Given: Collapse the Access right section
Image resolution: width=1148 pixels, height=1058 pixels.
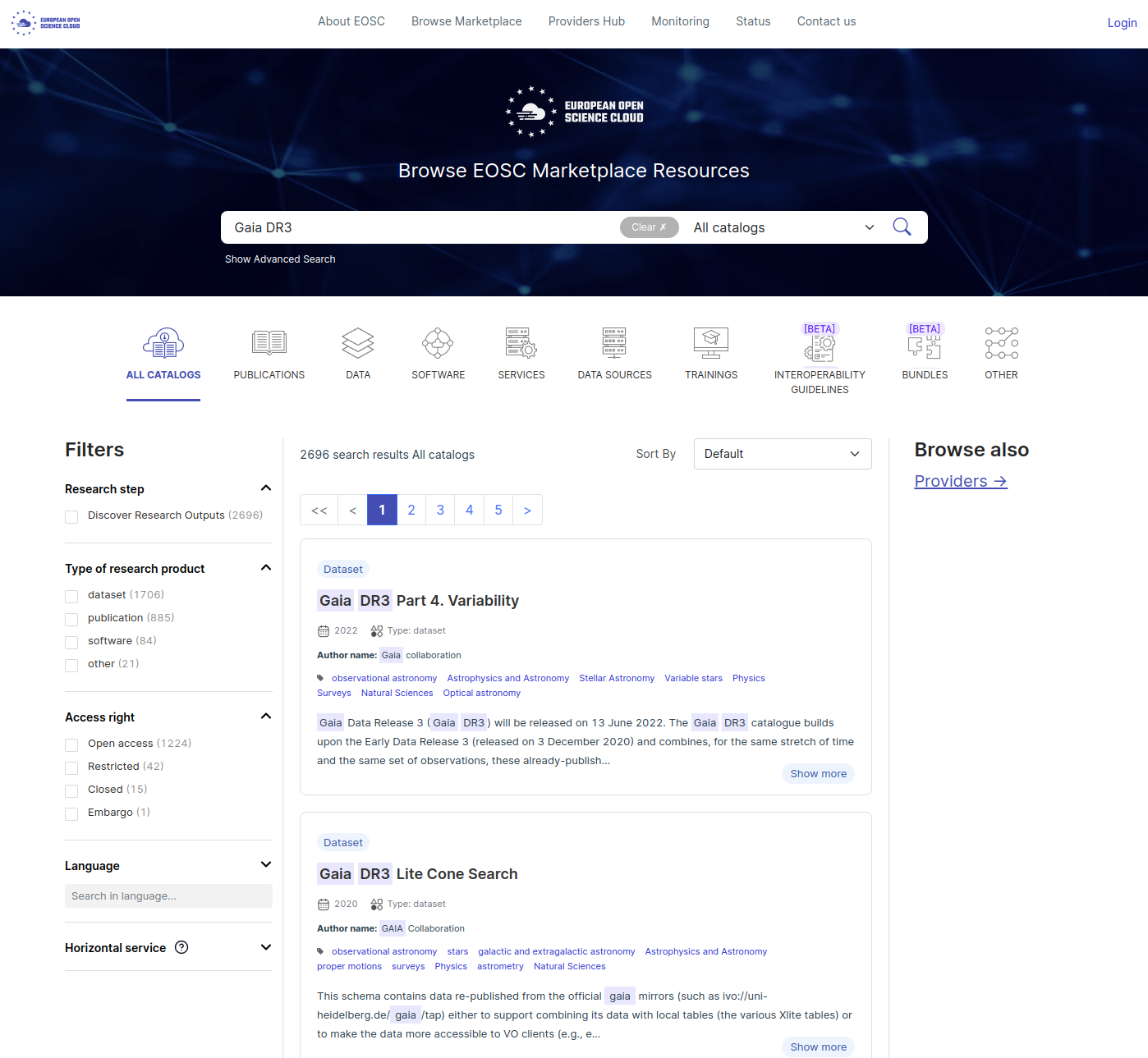Looking at the screenshot, I should tap(266, 717).
